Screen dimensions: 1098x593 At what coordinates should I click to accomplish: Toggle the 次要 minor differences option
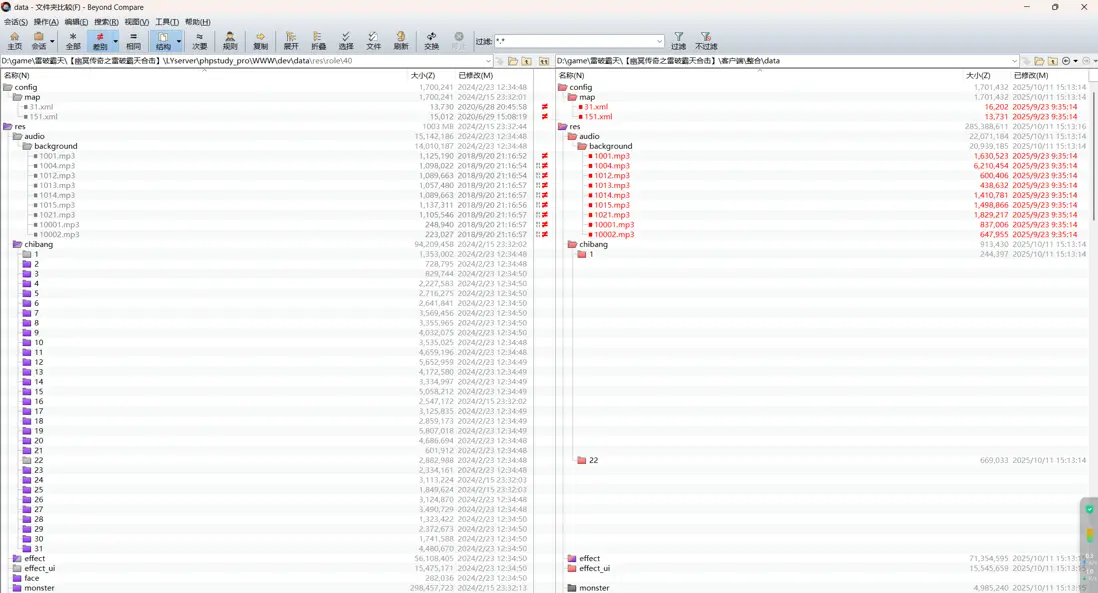[200, 41]
